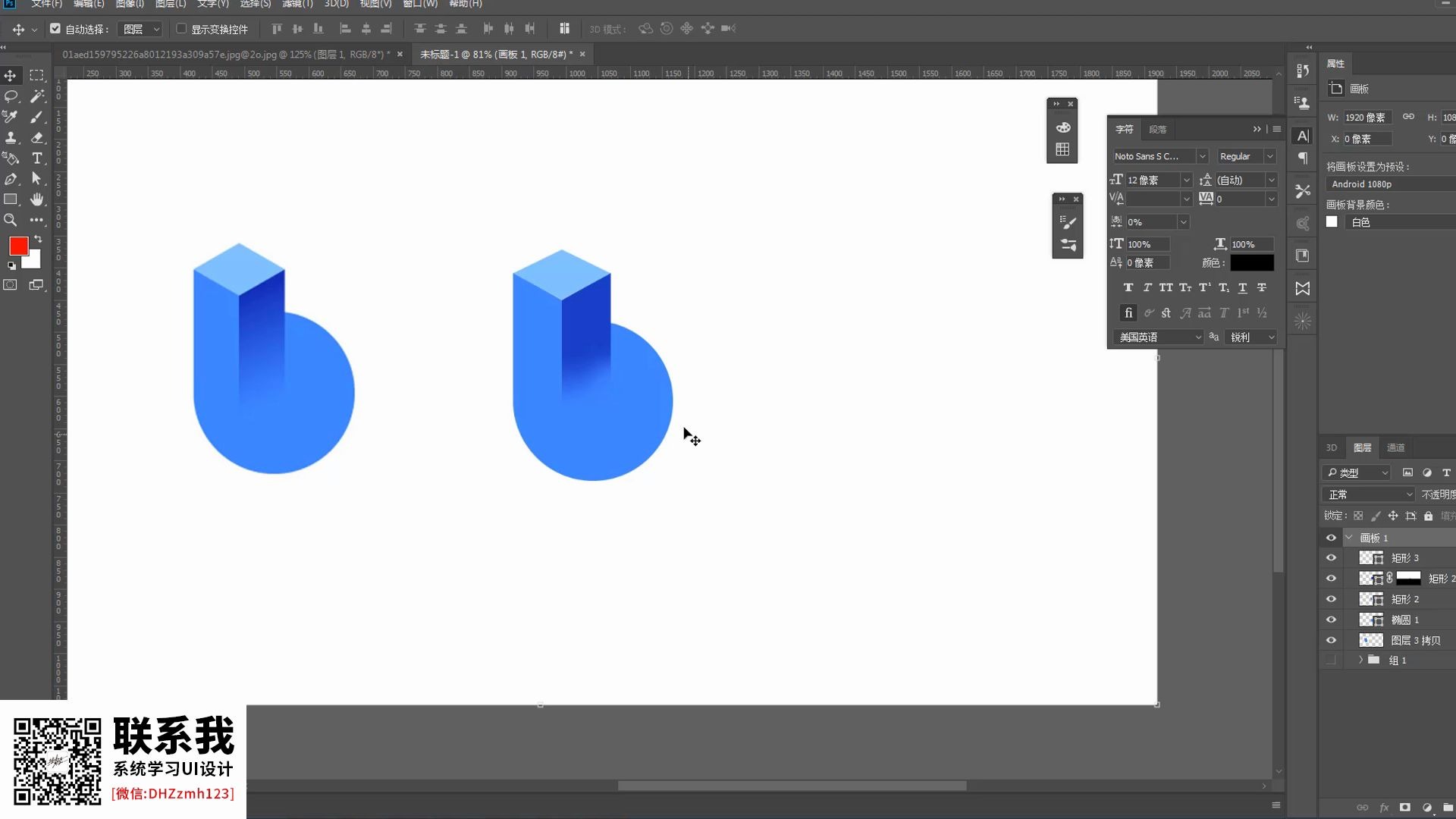Viewport: 1456px width, 819px height.
Task: Switch to the 通道 channels tab
Action: (1395, 447)
